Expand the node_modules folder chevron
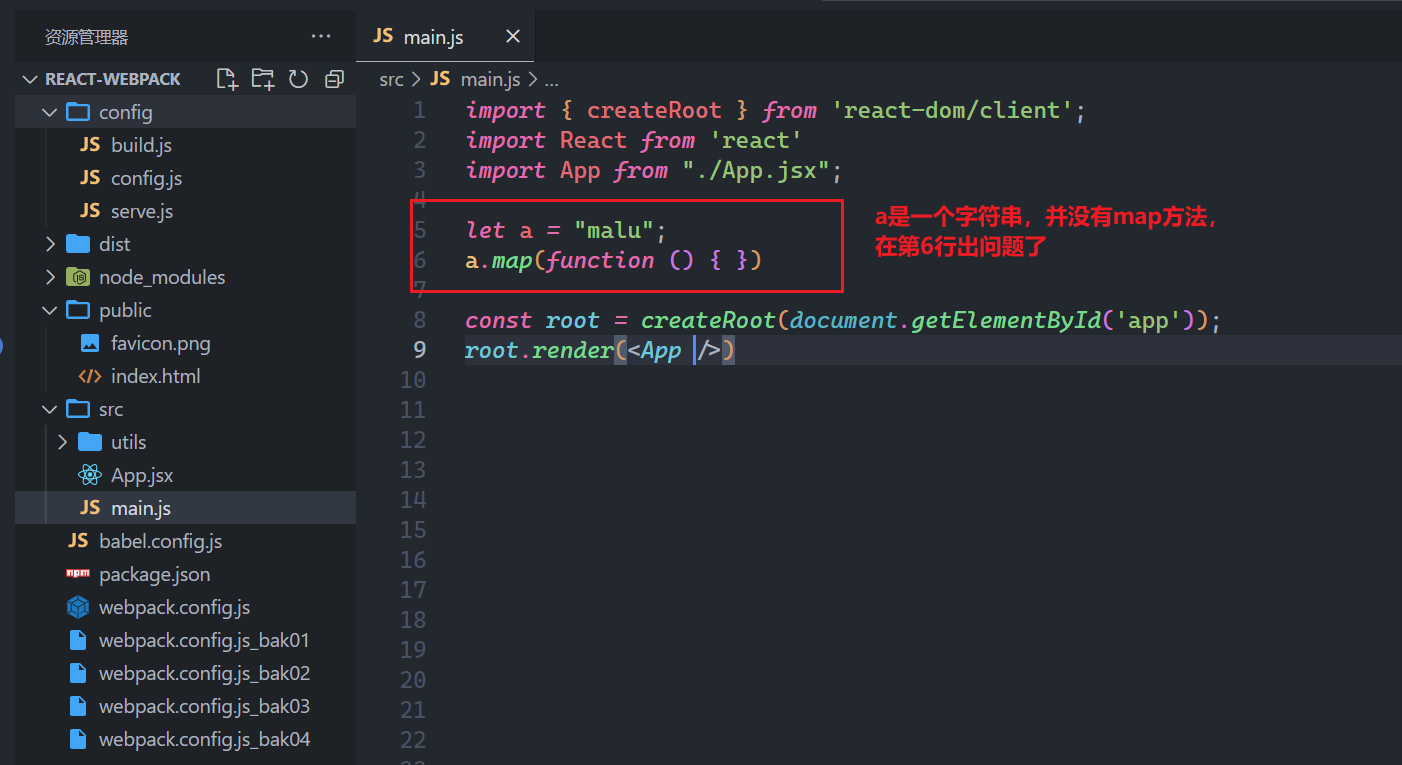This screenshot has height=765, width=1402. (x=50, y=277)
